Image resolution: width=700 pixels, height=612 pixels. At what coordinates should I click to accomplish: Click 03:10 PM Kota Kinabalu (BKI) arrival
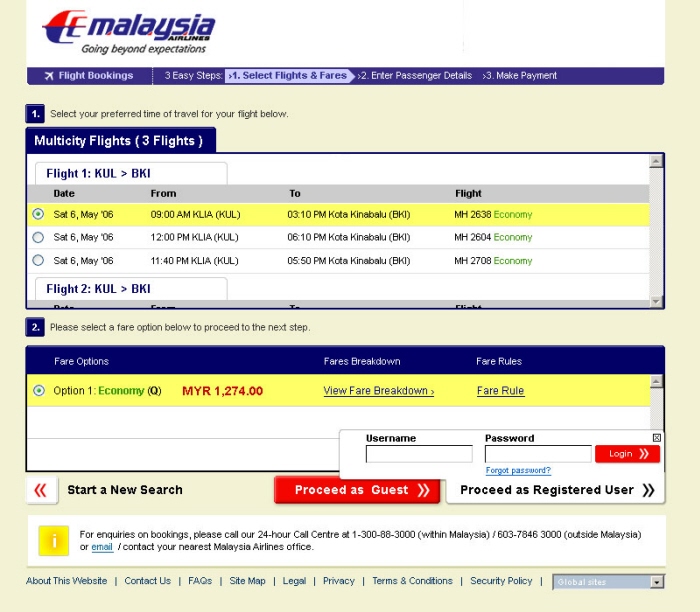pos(349,215)
